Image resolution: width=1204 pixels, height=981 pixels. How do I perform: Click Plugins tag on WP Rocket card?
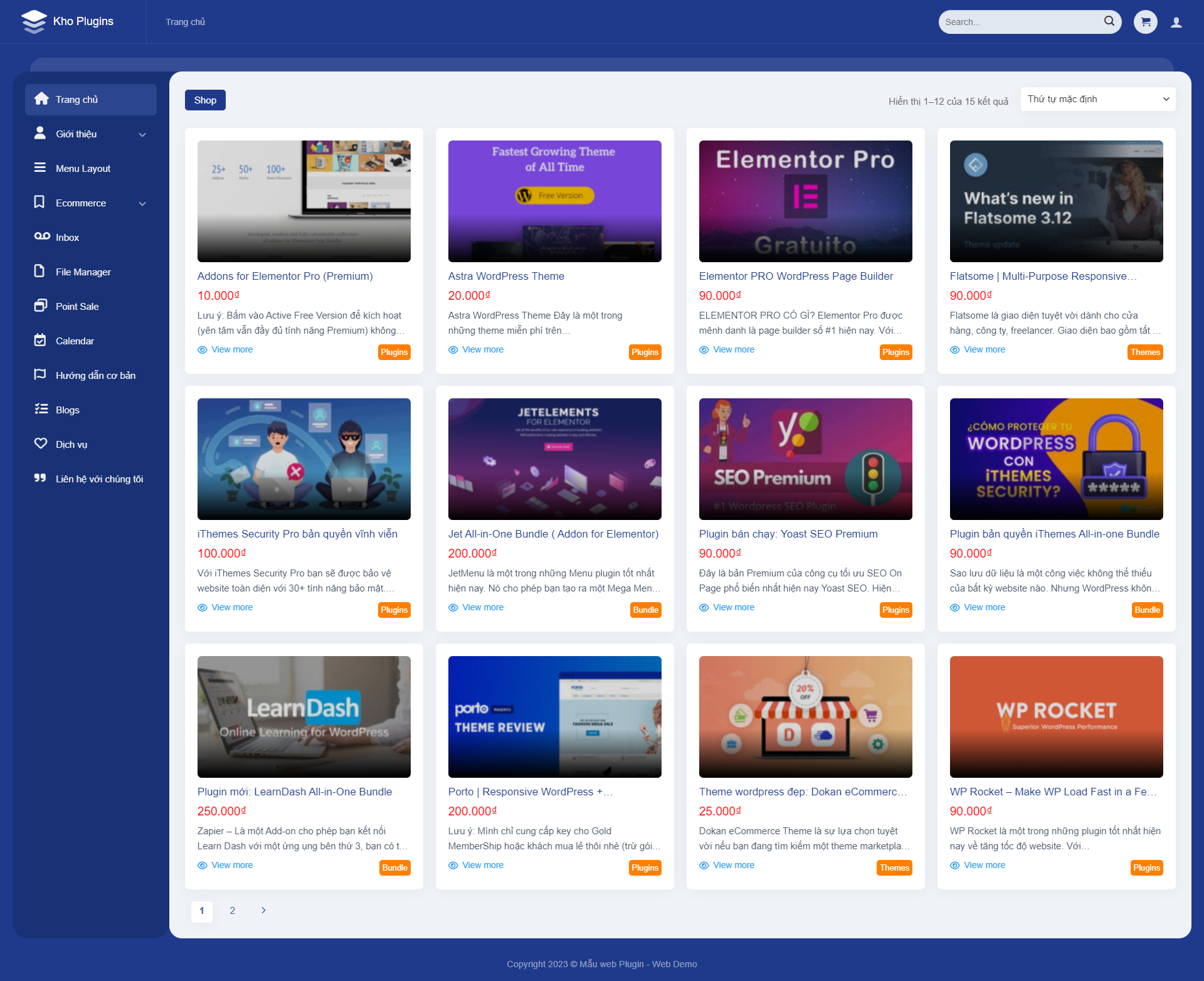[1146, 867]
